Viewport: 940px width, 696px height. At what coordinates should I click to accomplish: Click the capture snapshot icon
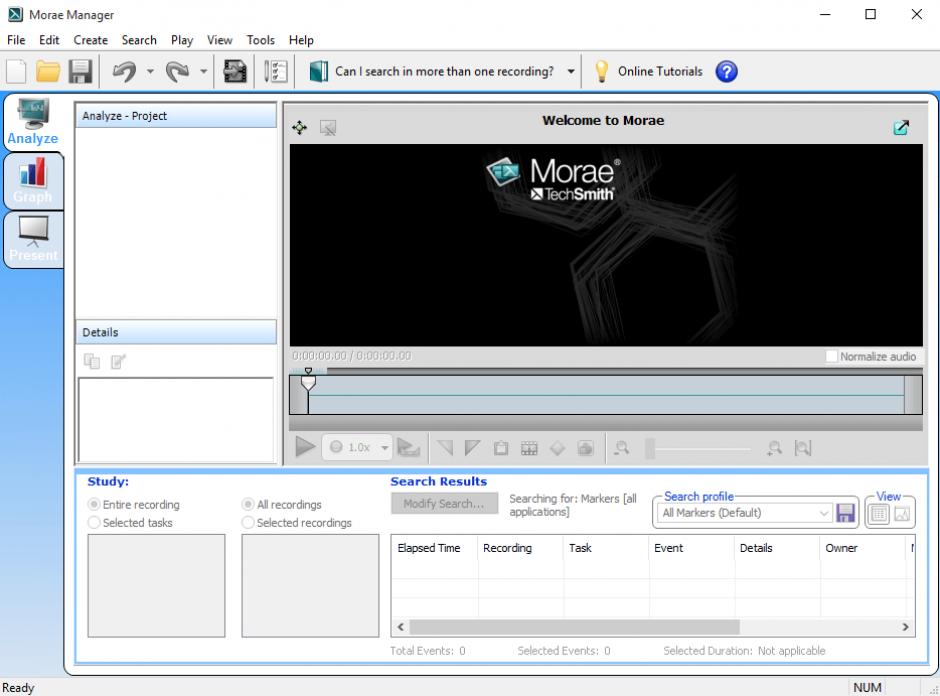click(x=585, y=448)
